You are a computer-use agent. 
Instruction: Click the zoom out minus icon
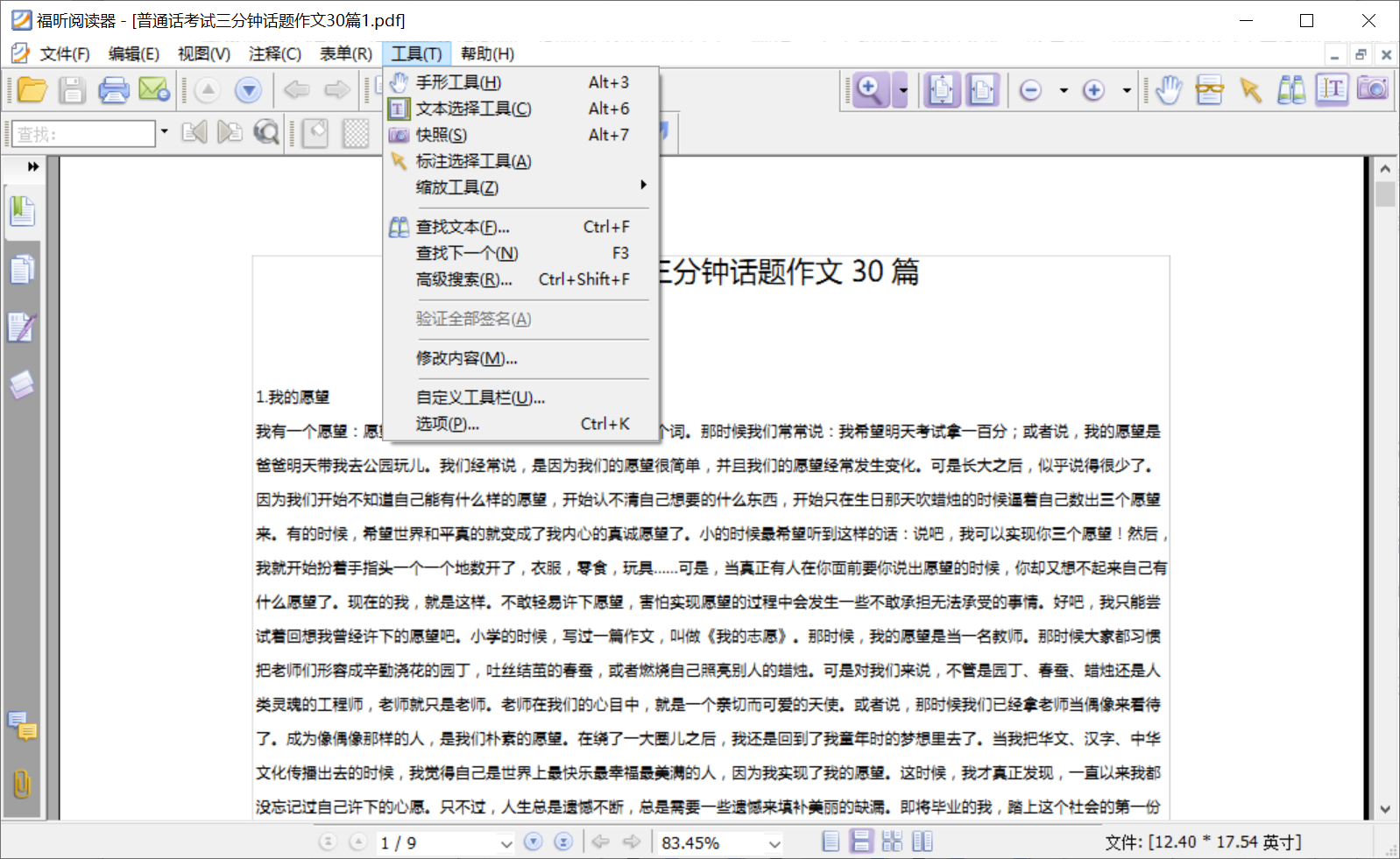(1031, 90)
